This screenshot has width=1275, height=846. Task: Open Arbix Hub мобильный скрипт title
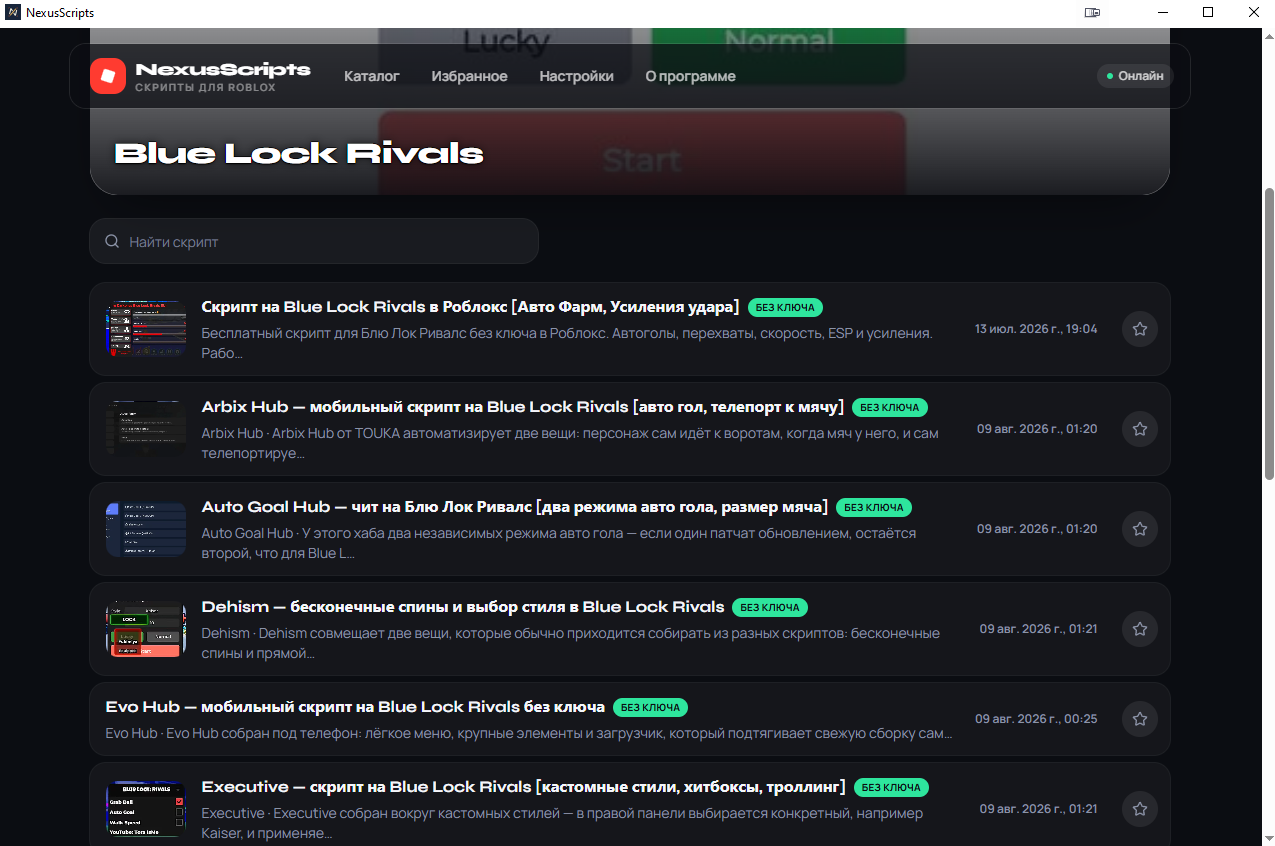[x=522, y=407]
